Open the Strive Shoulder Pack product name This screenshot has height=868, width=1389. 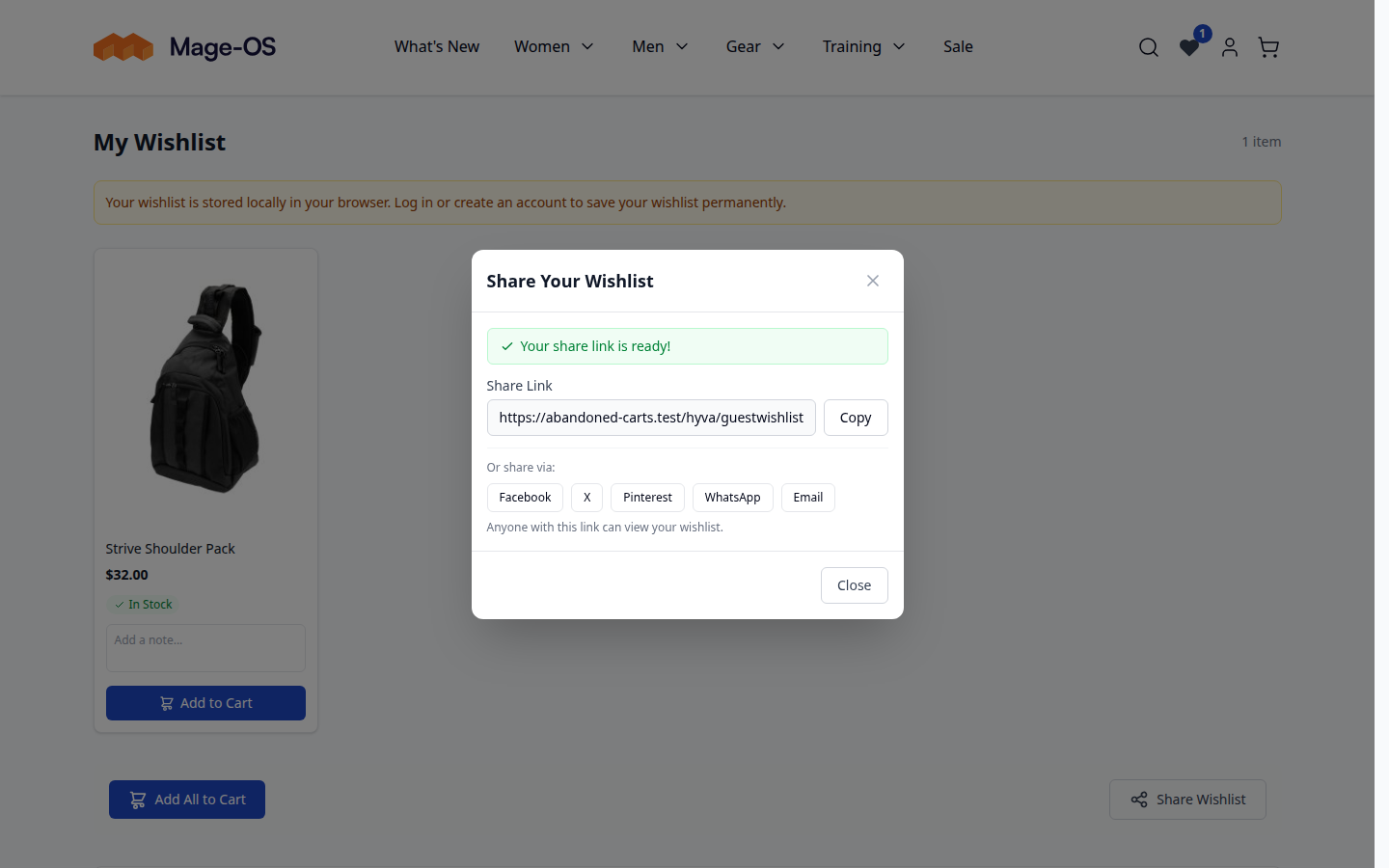click(170, 549)
